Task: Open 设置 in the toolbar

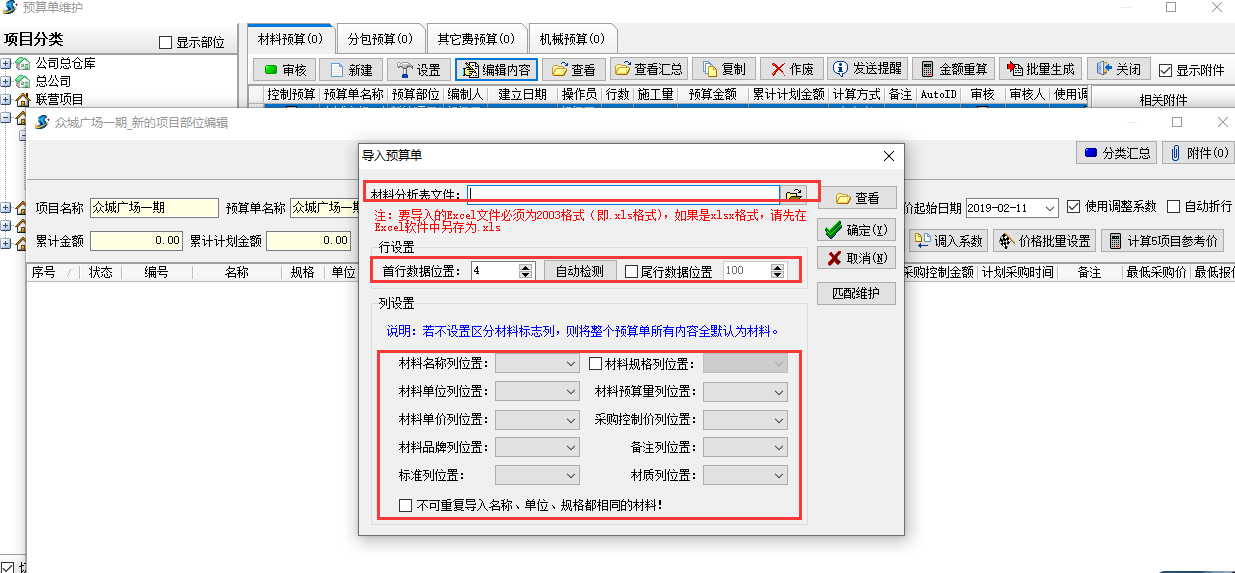Action: point(419,69)
